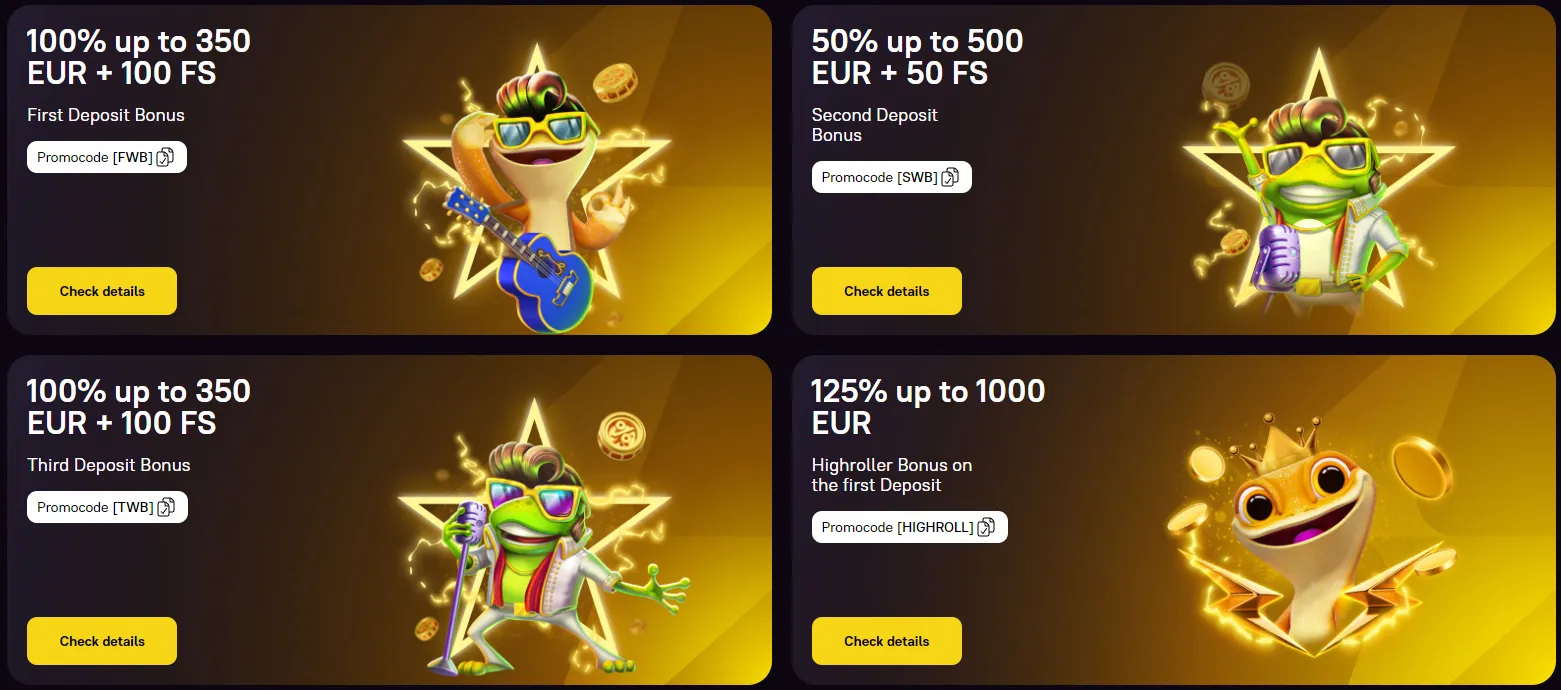Copy the HIGHROLL promocode using its copy icon
1561x690 pixels.
(x=988, y=527)
